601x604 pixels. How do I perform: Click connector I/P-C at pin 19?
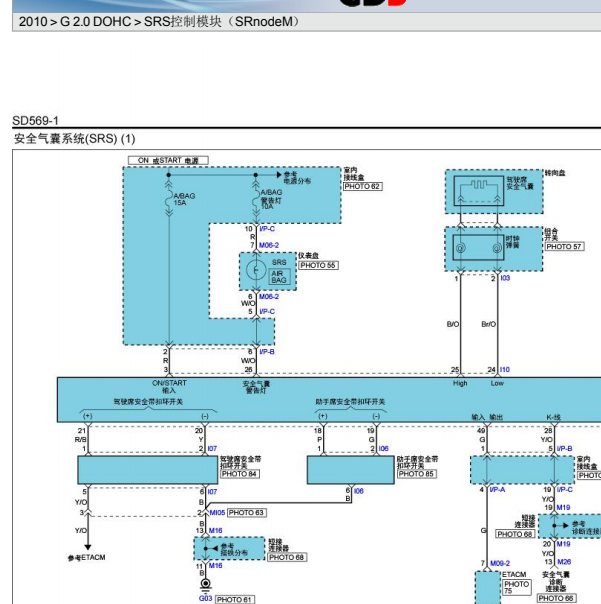pos(565,489)
